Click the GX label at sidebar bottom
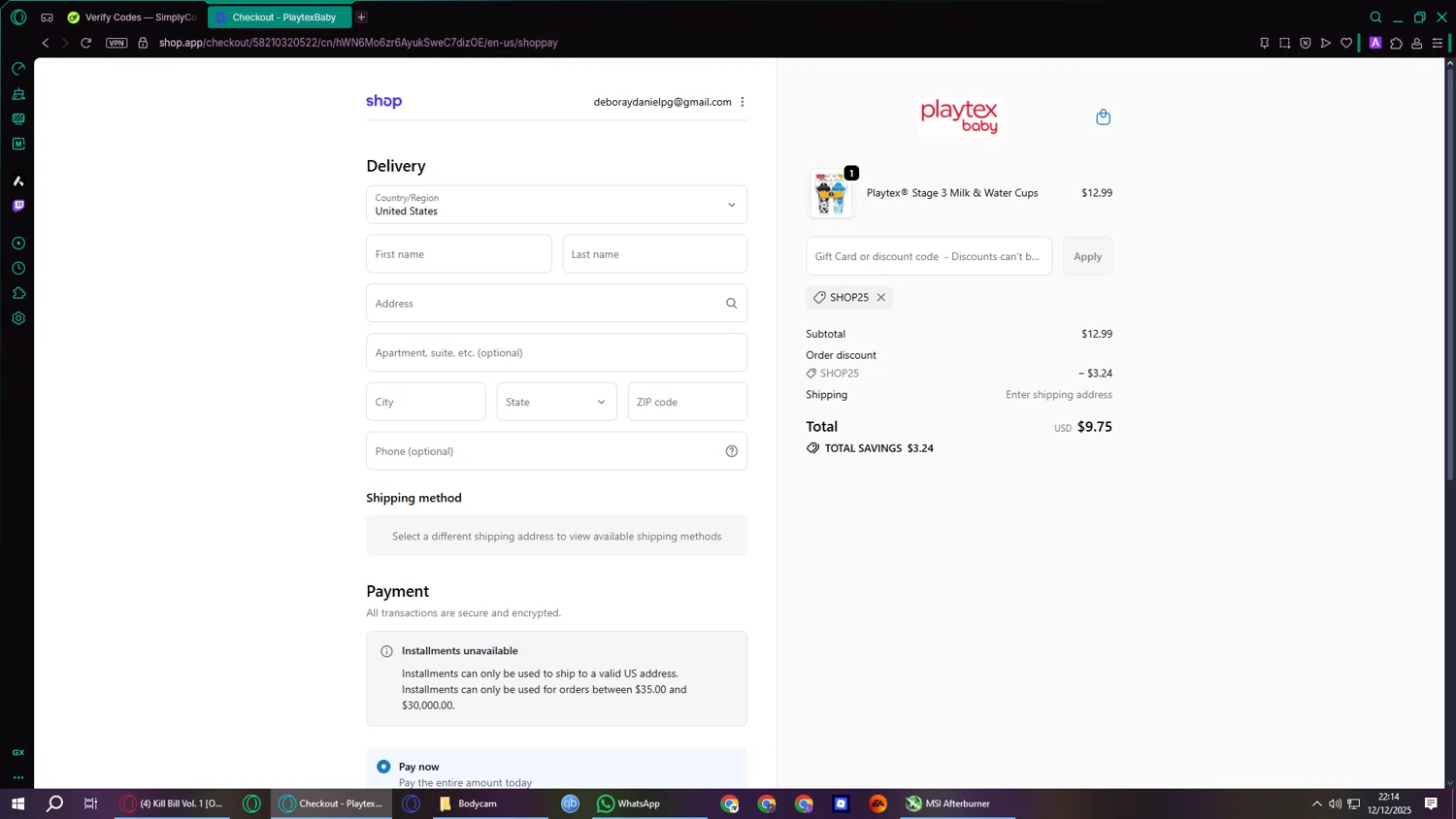Screen dimensions: 1456x819 click(x=18, y=753)
